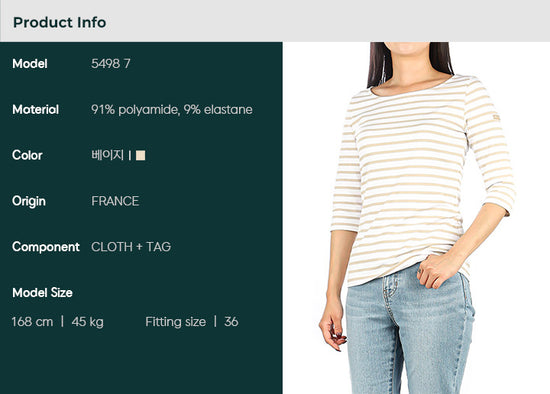Image resolution: width=550 pixels, height=394 pixels.
Task: Select the FRANCE origin value
Action: 115,201
